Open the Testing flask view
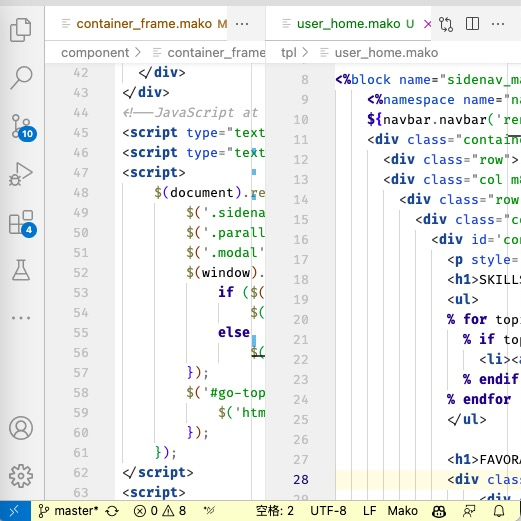Screen dimensions: 521x521 coord(21,270)
